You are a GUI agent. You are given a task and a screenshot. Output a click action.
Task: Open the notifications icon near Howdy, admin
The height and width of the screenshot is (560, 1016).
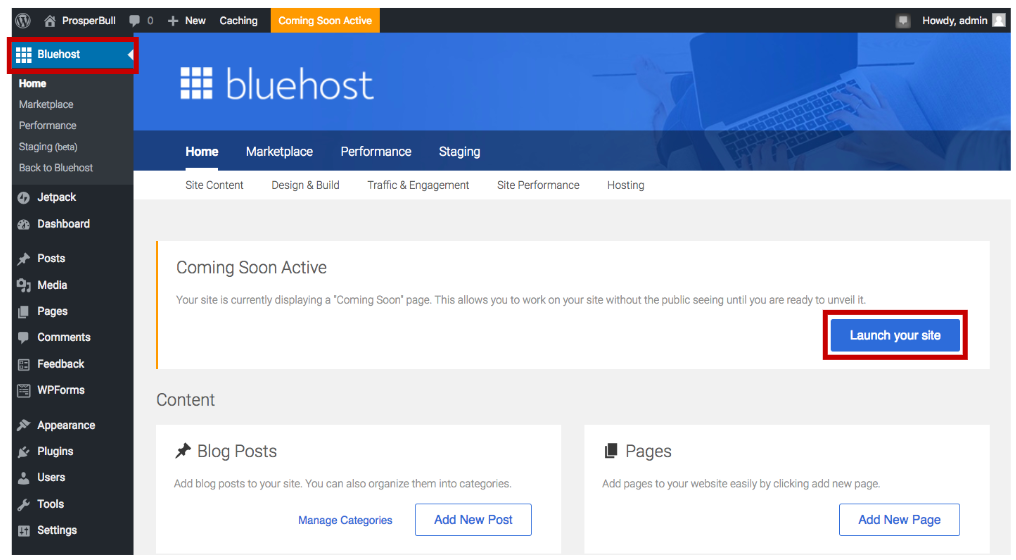pos(903,21)
